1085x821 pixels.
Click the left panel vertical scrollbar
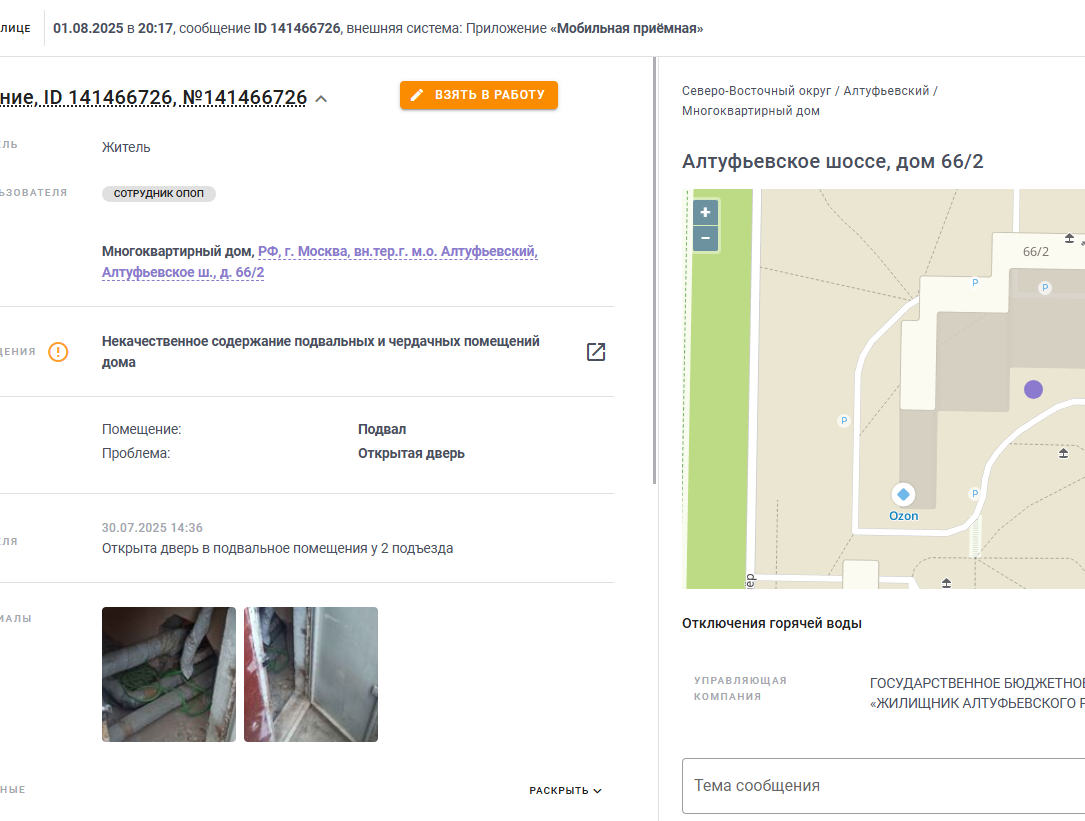(654, 270)
